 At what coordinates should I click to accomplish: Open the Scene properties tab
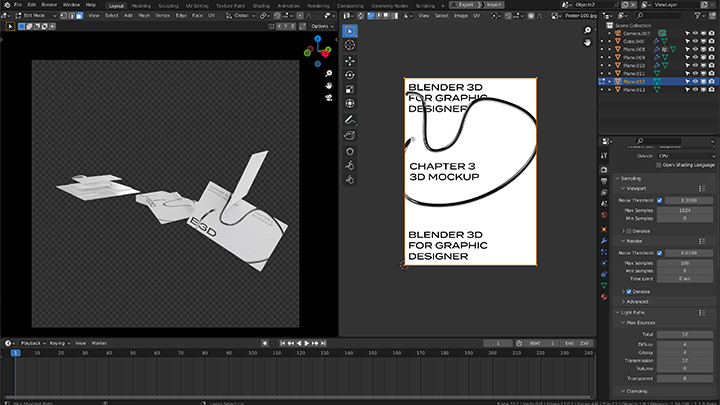(604, 203)
